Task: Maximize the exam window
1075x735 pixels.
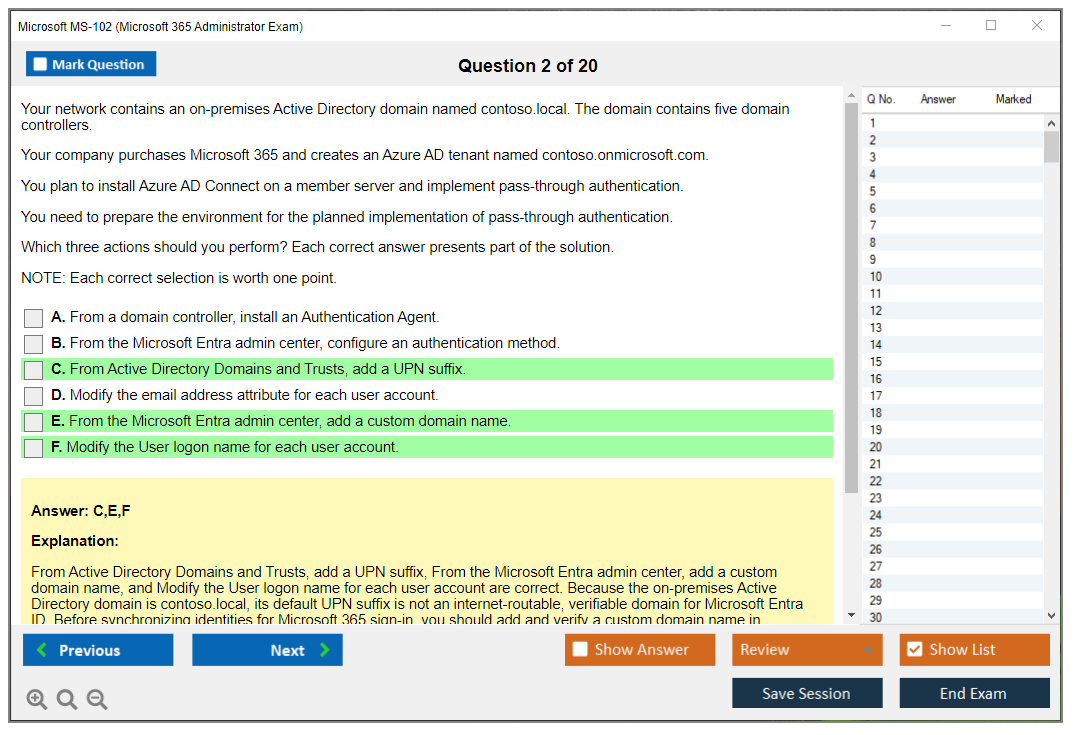Action: pyautogui.click(x=991, y=25)
